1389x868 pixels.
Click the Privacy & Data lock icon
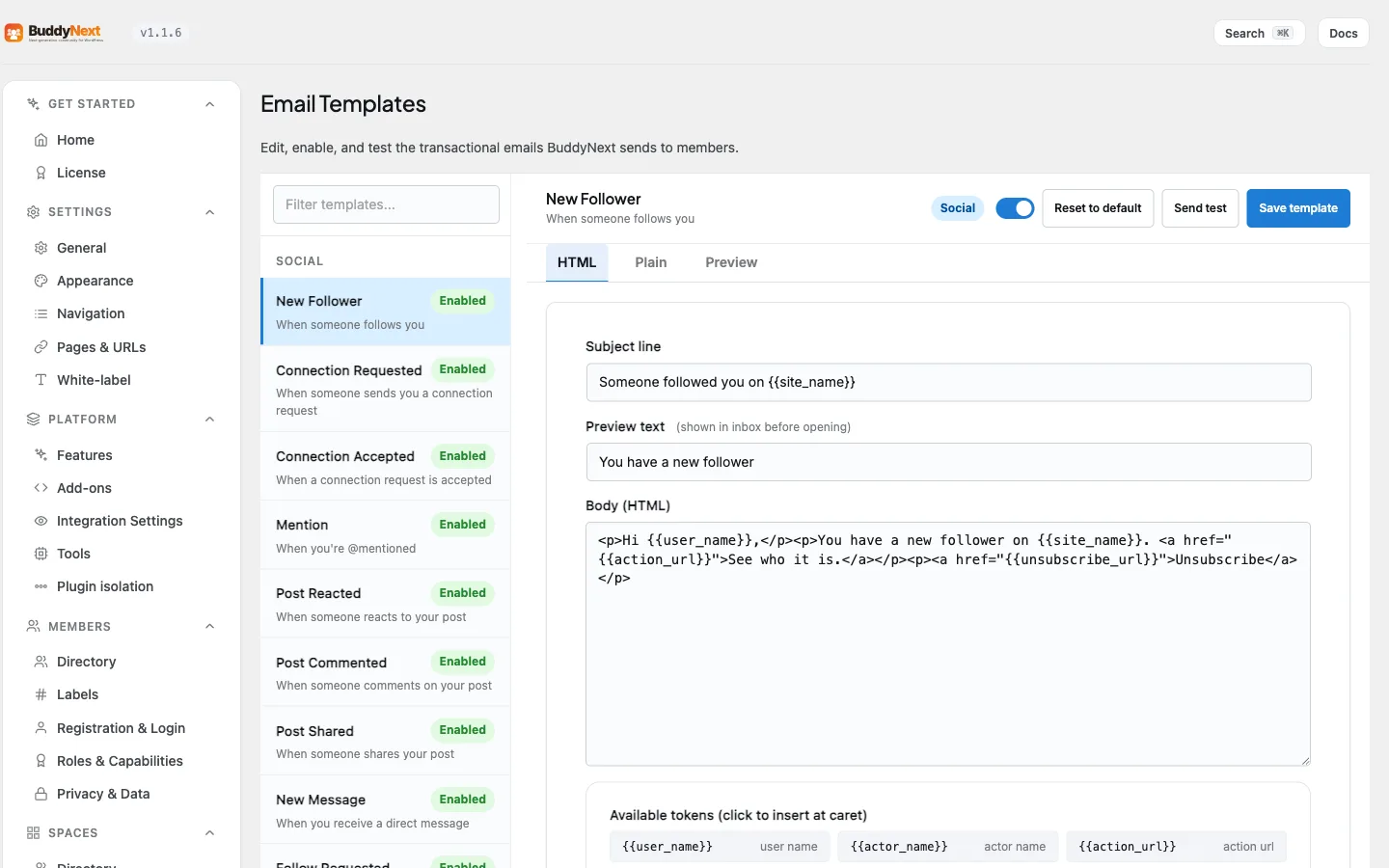point(41,794)
